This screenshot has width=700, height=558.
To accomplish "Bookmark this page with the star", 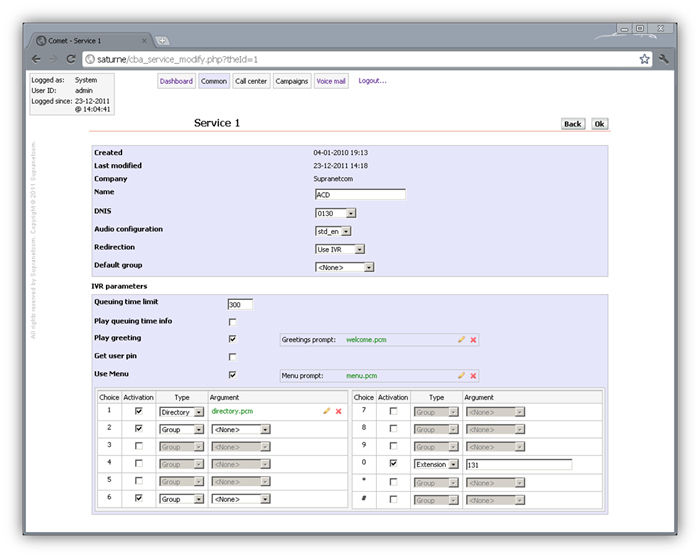I will coord(644,59).
